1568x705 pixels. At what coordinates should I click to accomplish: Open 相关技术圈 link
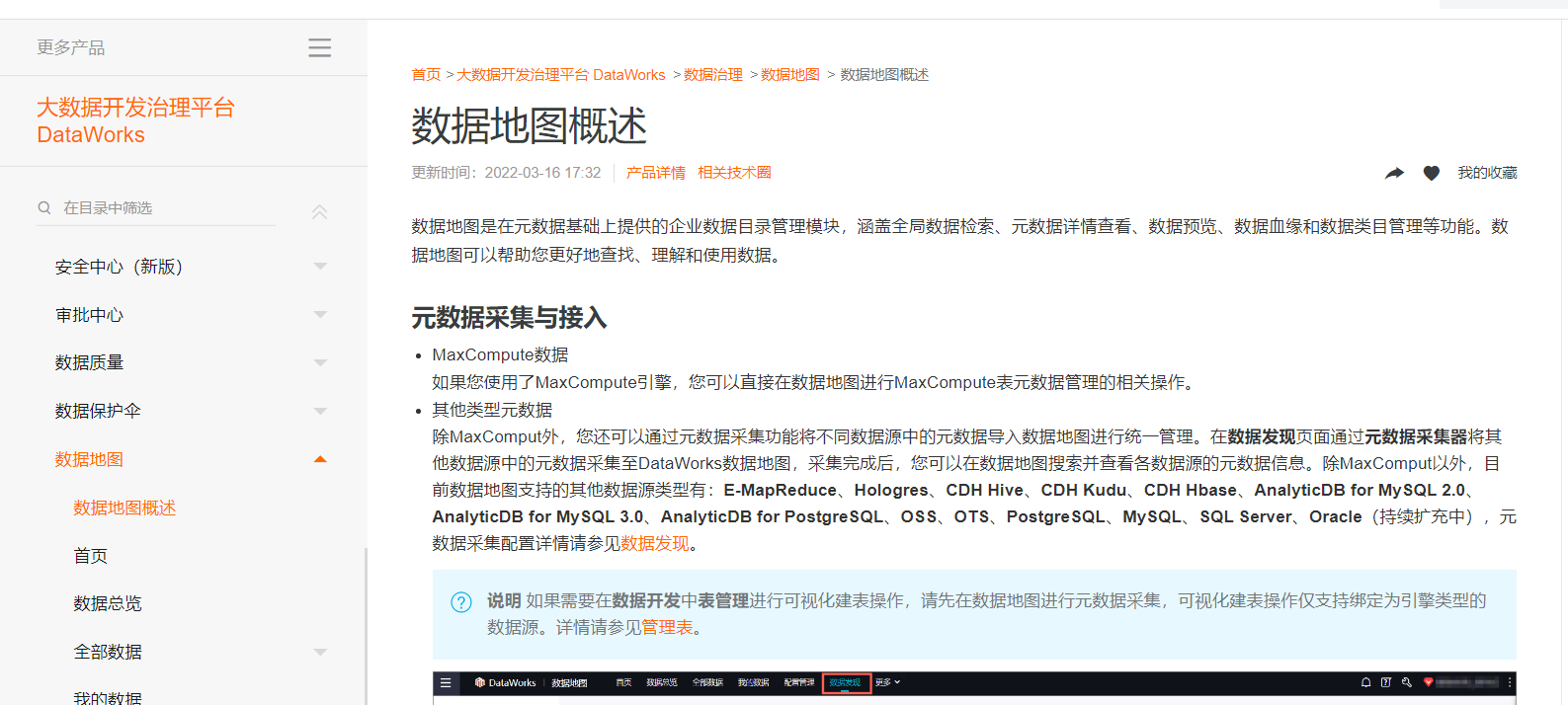tap(734, 173)
